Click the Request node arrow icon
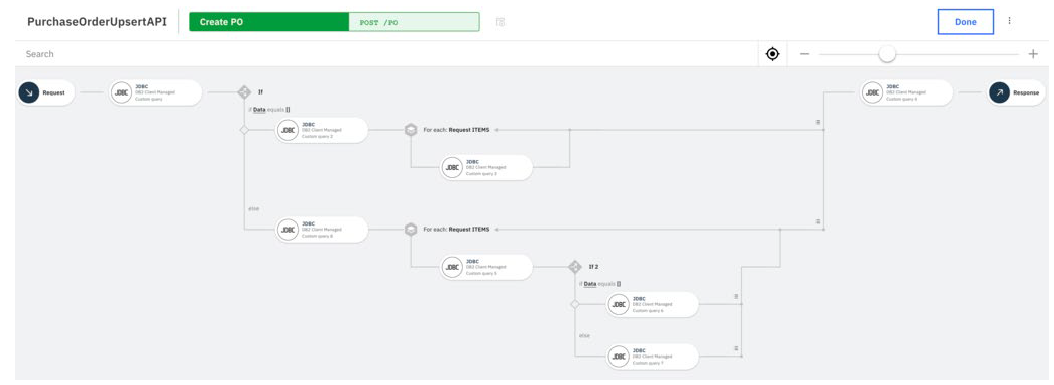 (29, 93)
